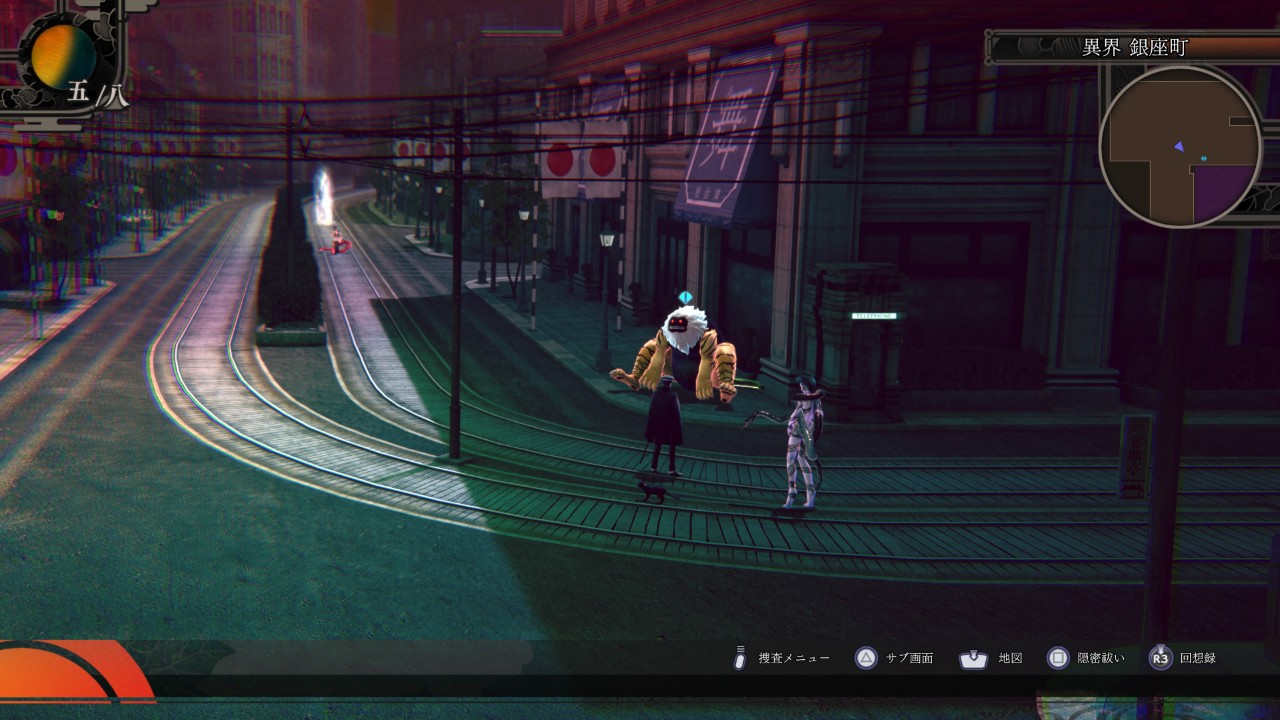The width and height of the screenshot is (1280, 720).
Task: Click the cyan diamond marker above the demon
Action: pyautogui.click(x=685, y=297)
